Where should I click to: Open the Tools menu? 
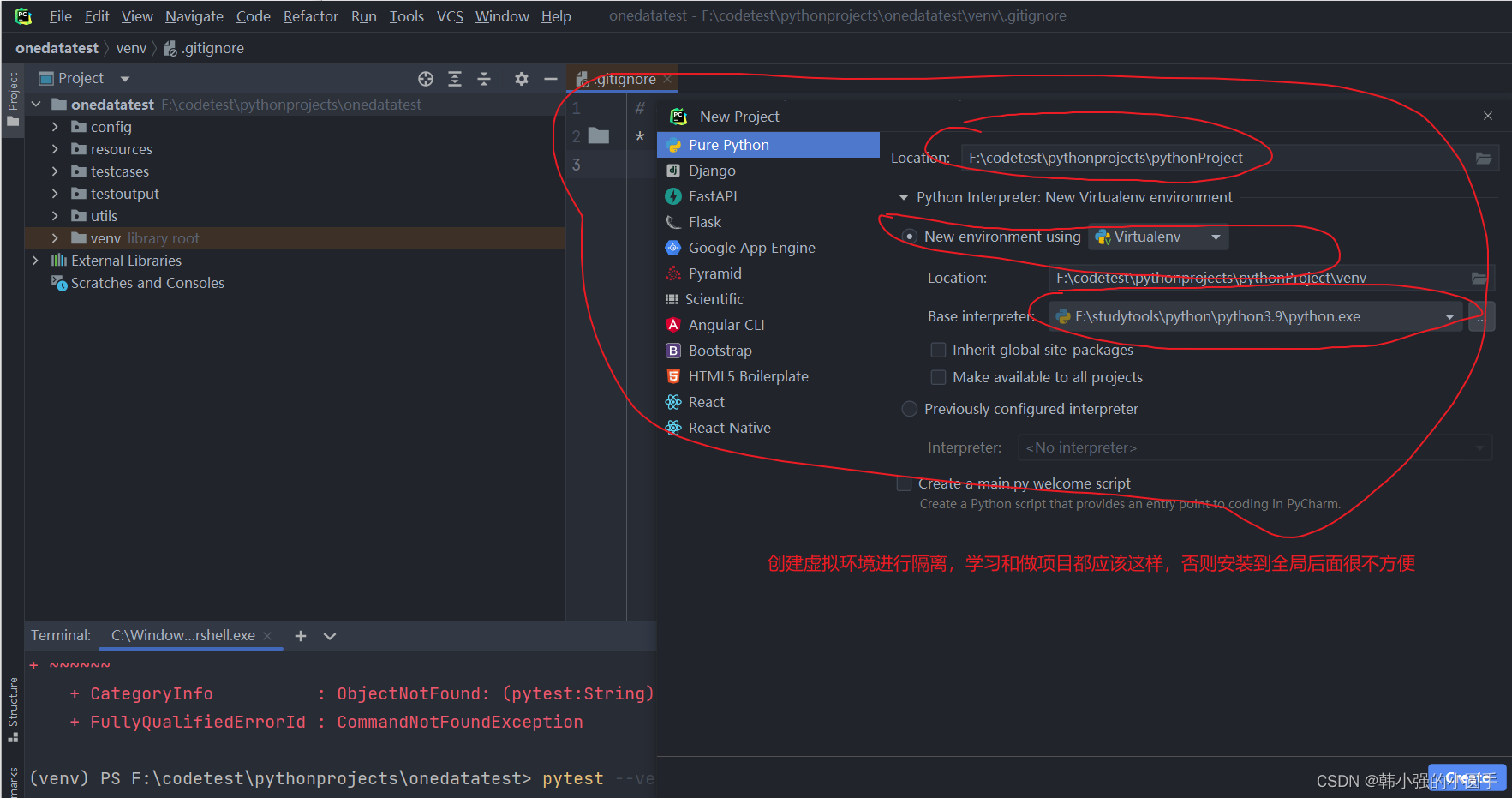pyautogui.click(x=407, y=16)
